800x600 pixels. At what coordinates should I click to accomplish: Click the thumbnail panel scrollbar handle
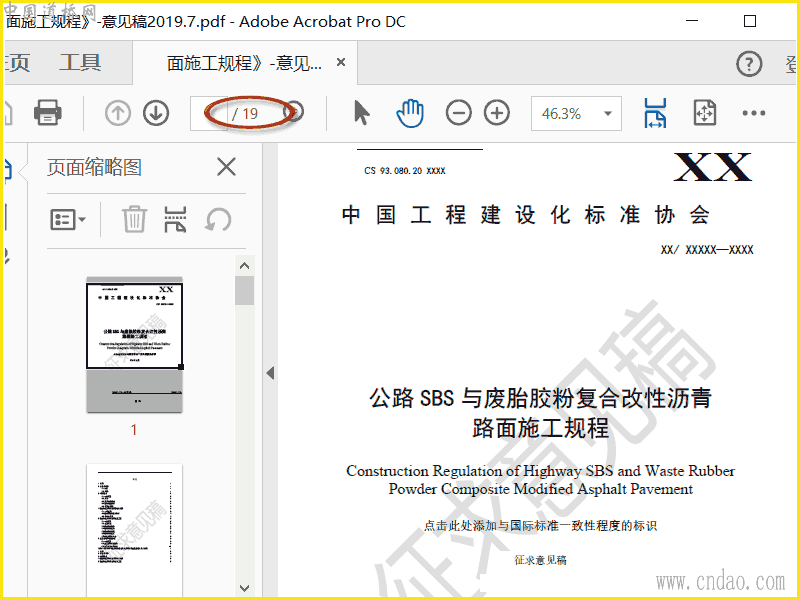244,291
